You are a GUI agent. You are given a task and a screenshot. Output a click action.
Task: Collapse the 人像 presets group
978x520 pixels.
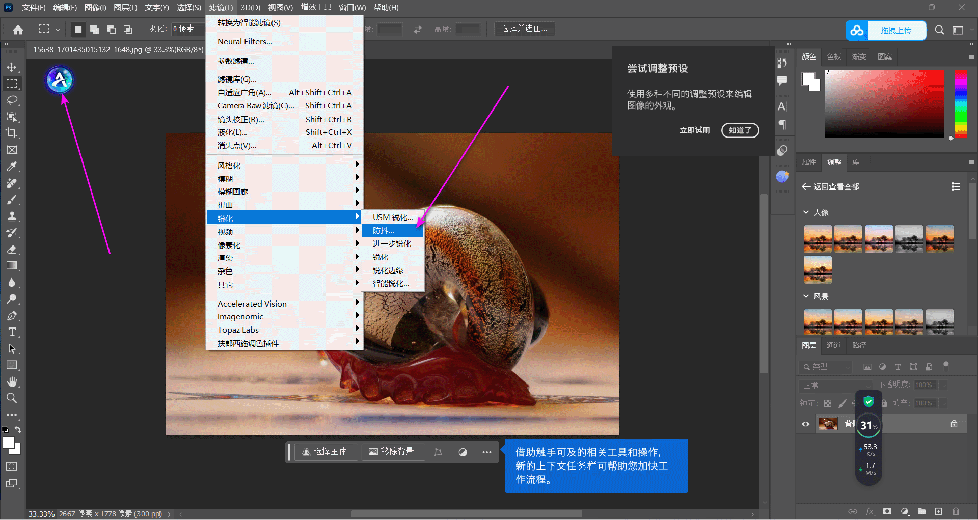(x=806, y=213)
